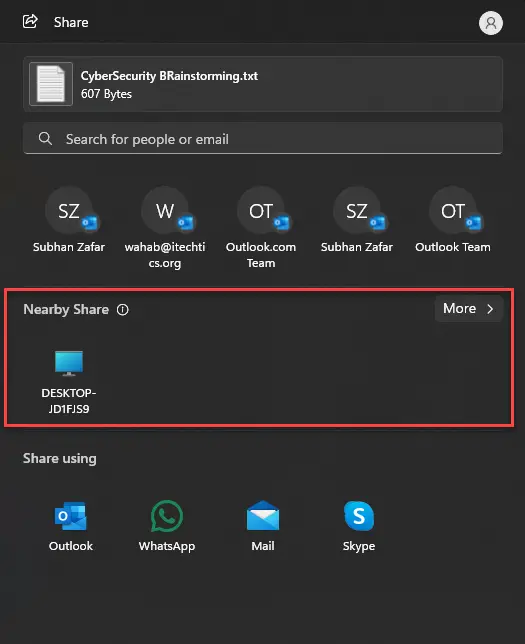Choose the first Subhan Zafar contact
The height and width of the screenshot is (644, 525).
[x=69, y=221]
